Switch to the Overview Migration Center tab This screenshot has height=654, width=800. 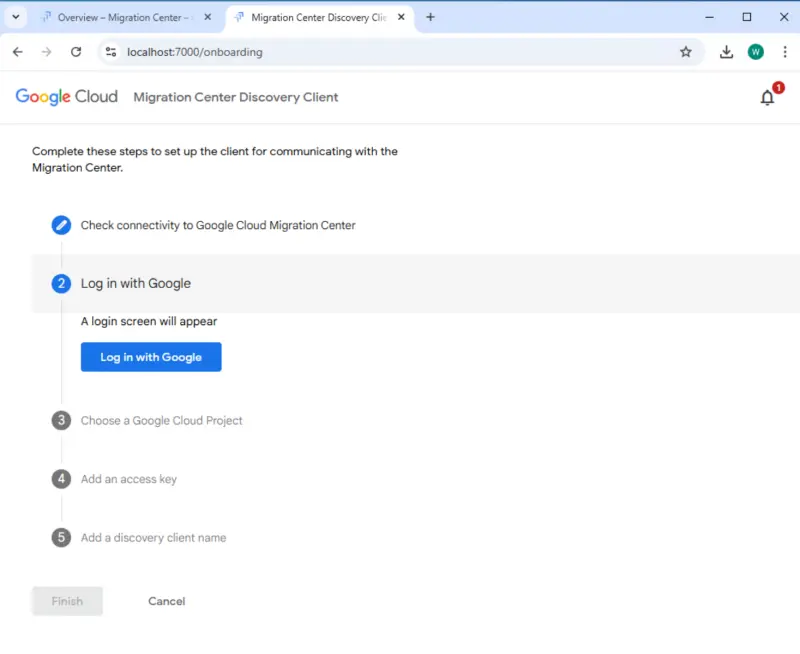pos(120,17)
